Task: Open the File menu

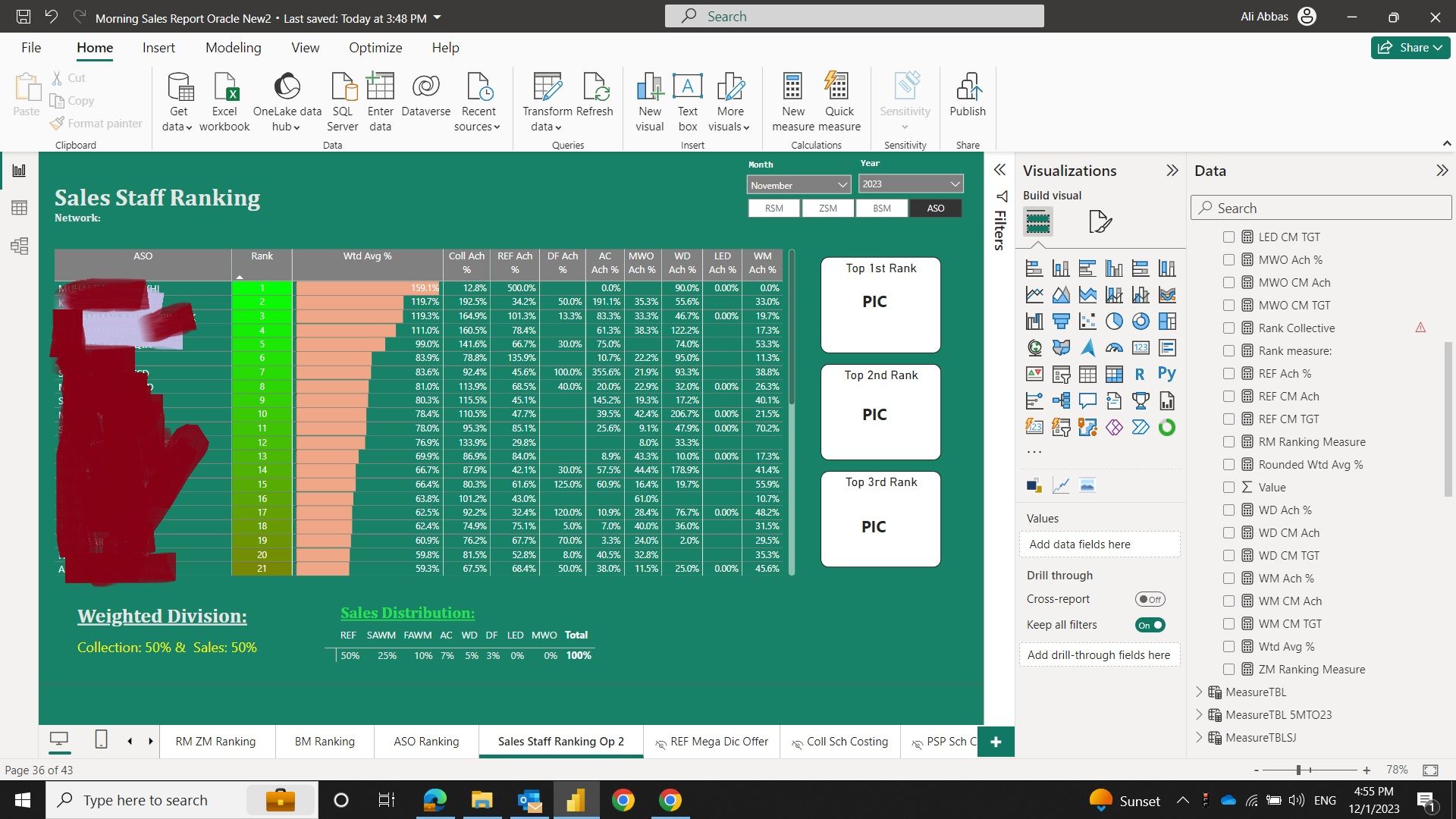Action: coord(31,47)
